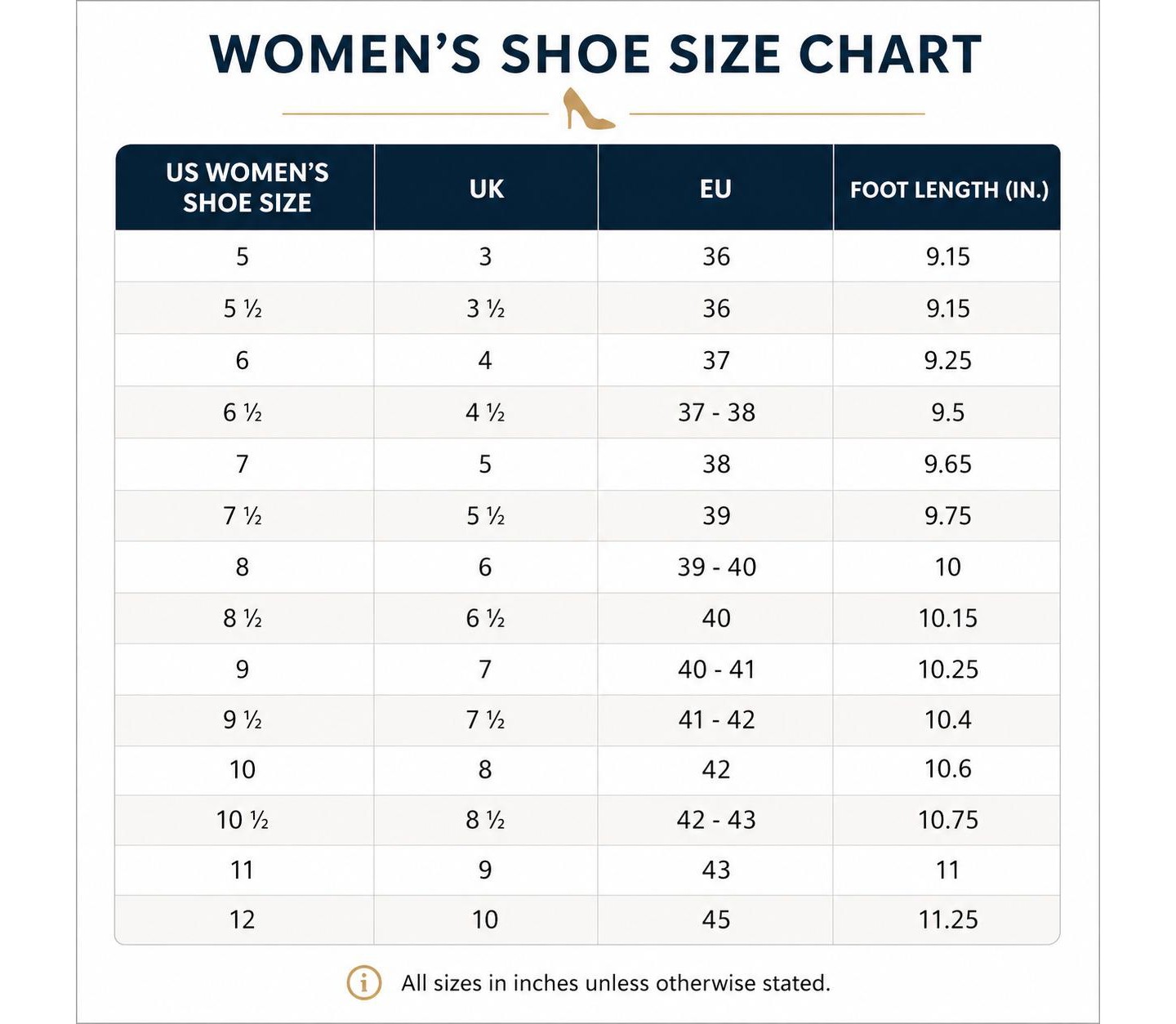
Task: Click the 'All sizes in inches' footnote text
Action: (615, 982)
